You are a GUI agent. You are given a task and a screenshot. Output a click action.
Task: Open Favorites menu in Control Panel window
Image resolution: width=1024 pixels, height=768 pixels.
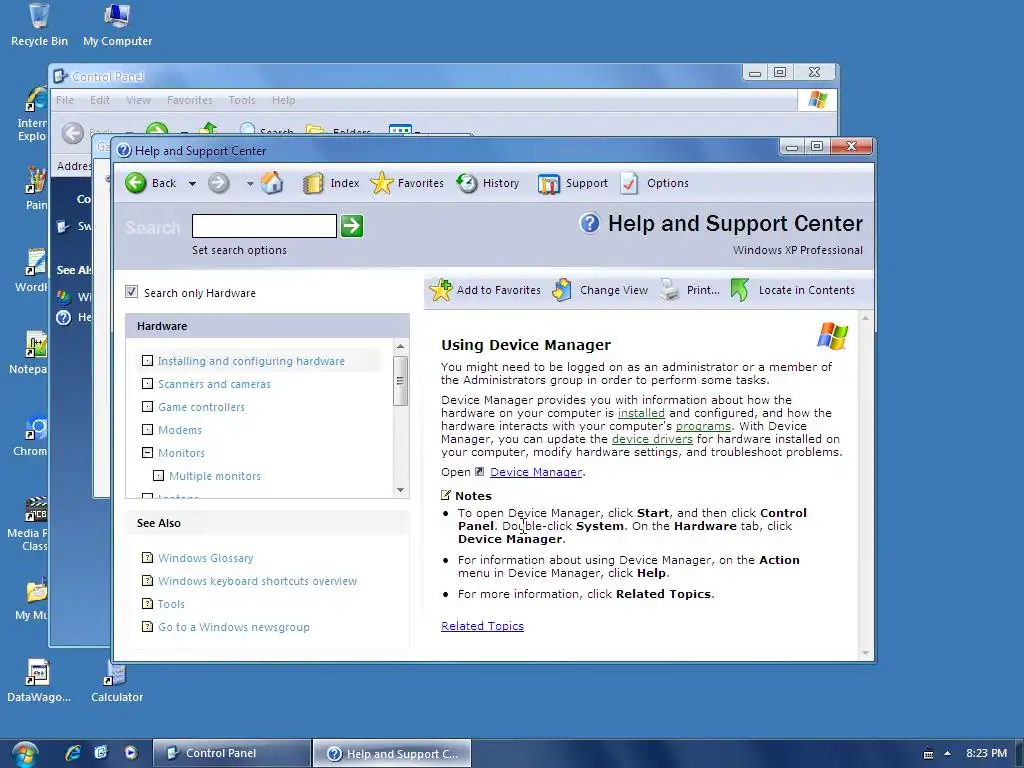click(189, 100)
